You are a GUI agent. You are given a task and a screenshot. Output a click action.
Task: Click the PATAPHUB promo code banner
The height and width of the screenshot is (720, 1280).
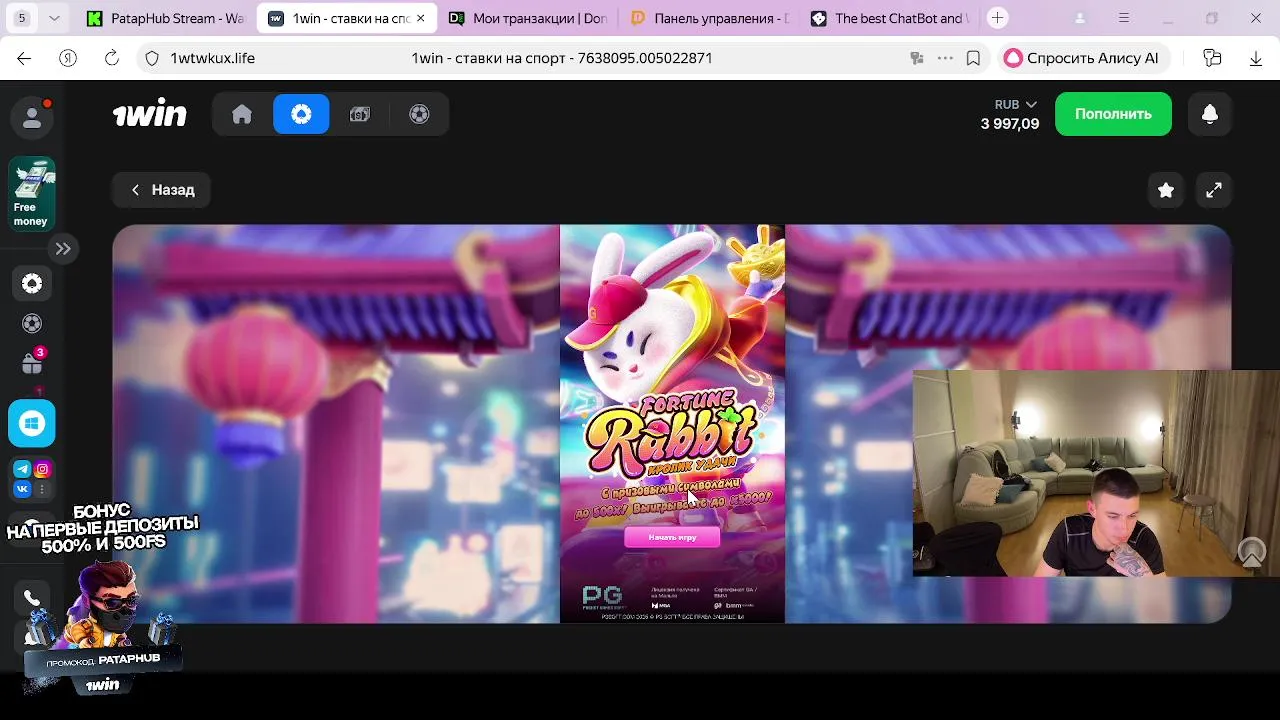[102, 661]
